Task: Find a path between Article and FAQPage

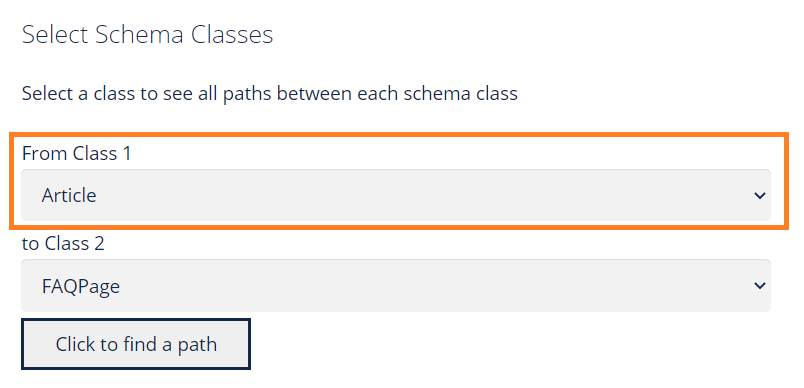Action: pyautogui.click(x=136, y=344)
